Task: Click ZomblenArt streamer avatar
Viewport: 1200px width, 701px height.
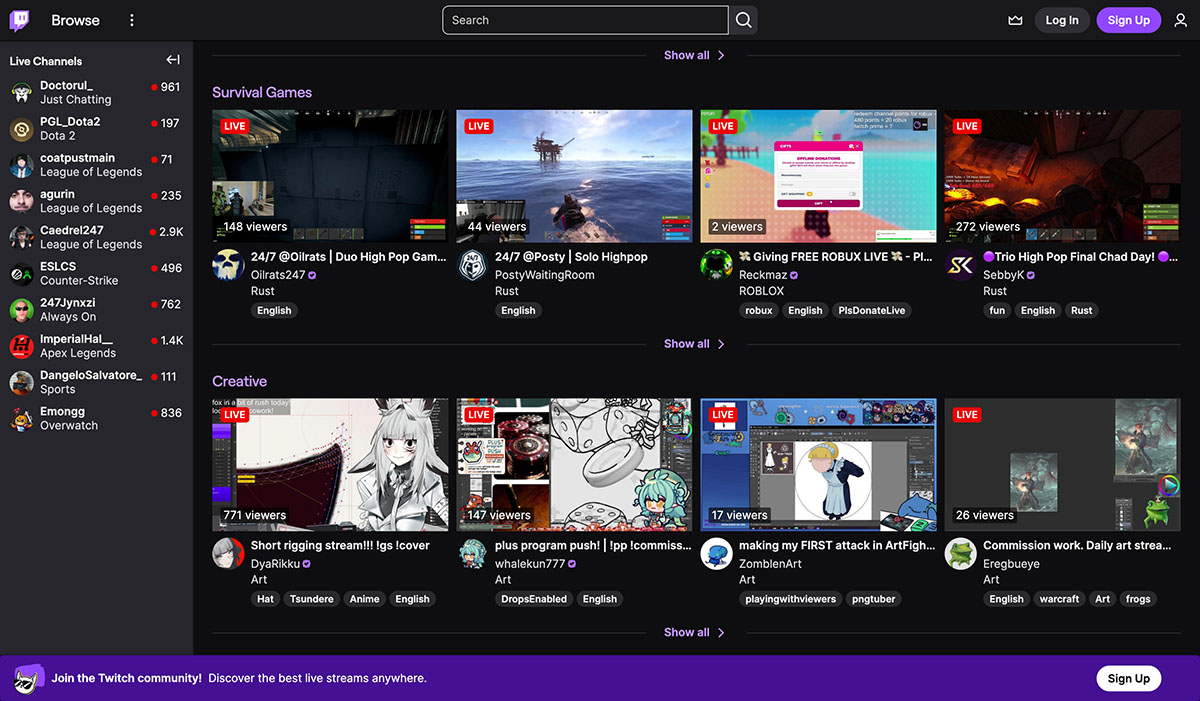Action: pos(716,554)
